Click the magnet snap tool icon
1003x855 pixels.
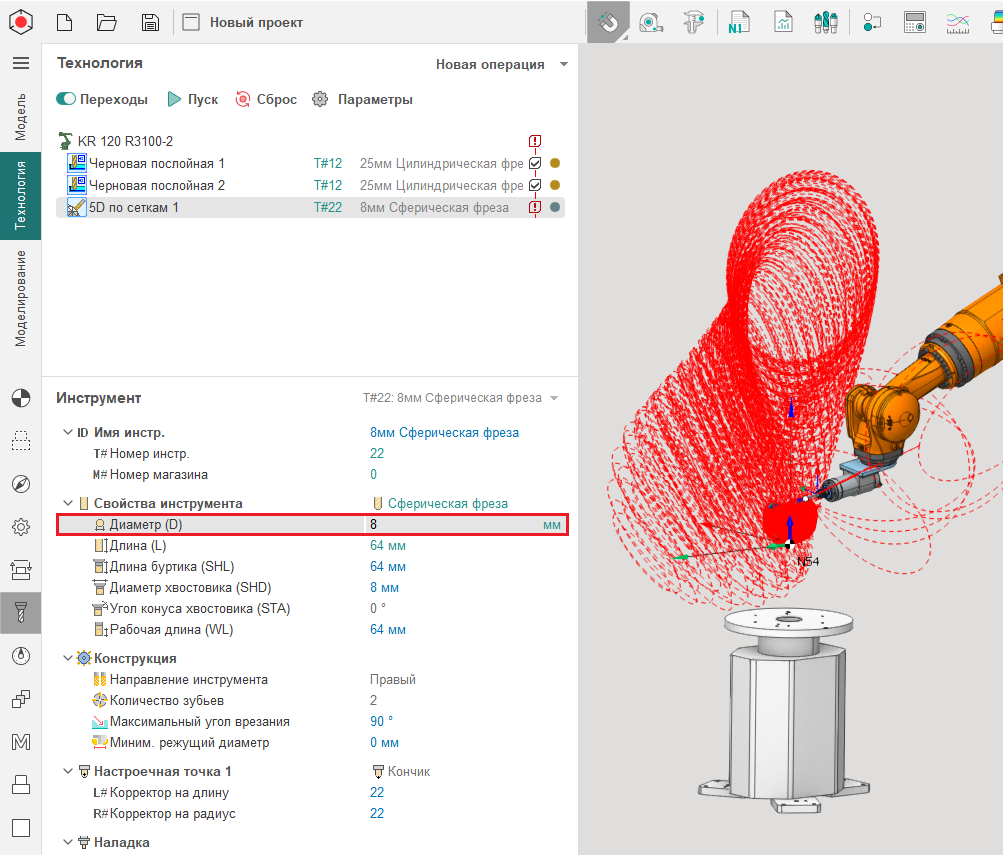pos(607,22)
